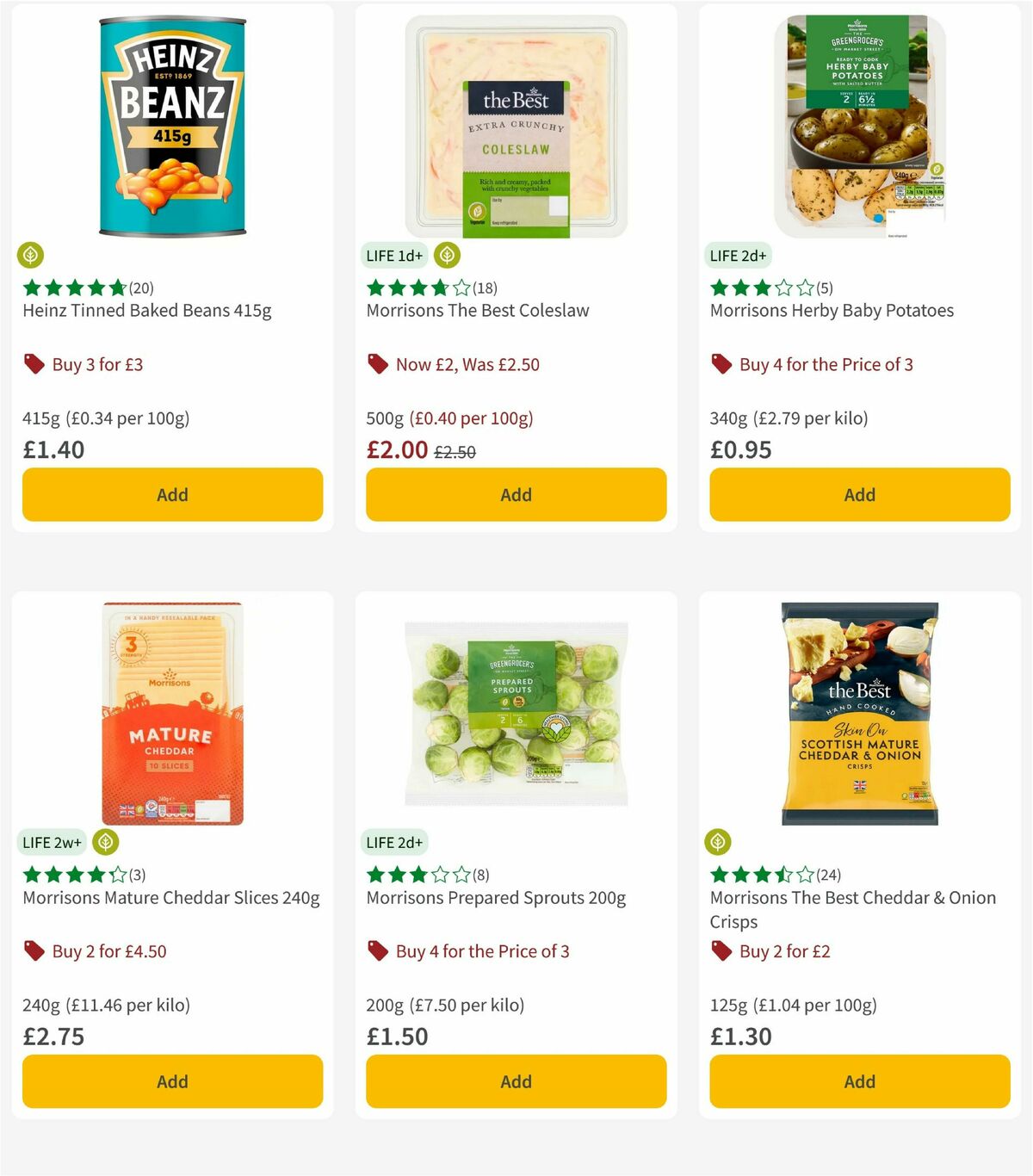Select the half star on Cheddar & Onion Crisps rating
The width and height of the screenshot is (1033, 1176).
coord(785,875)
